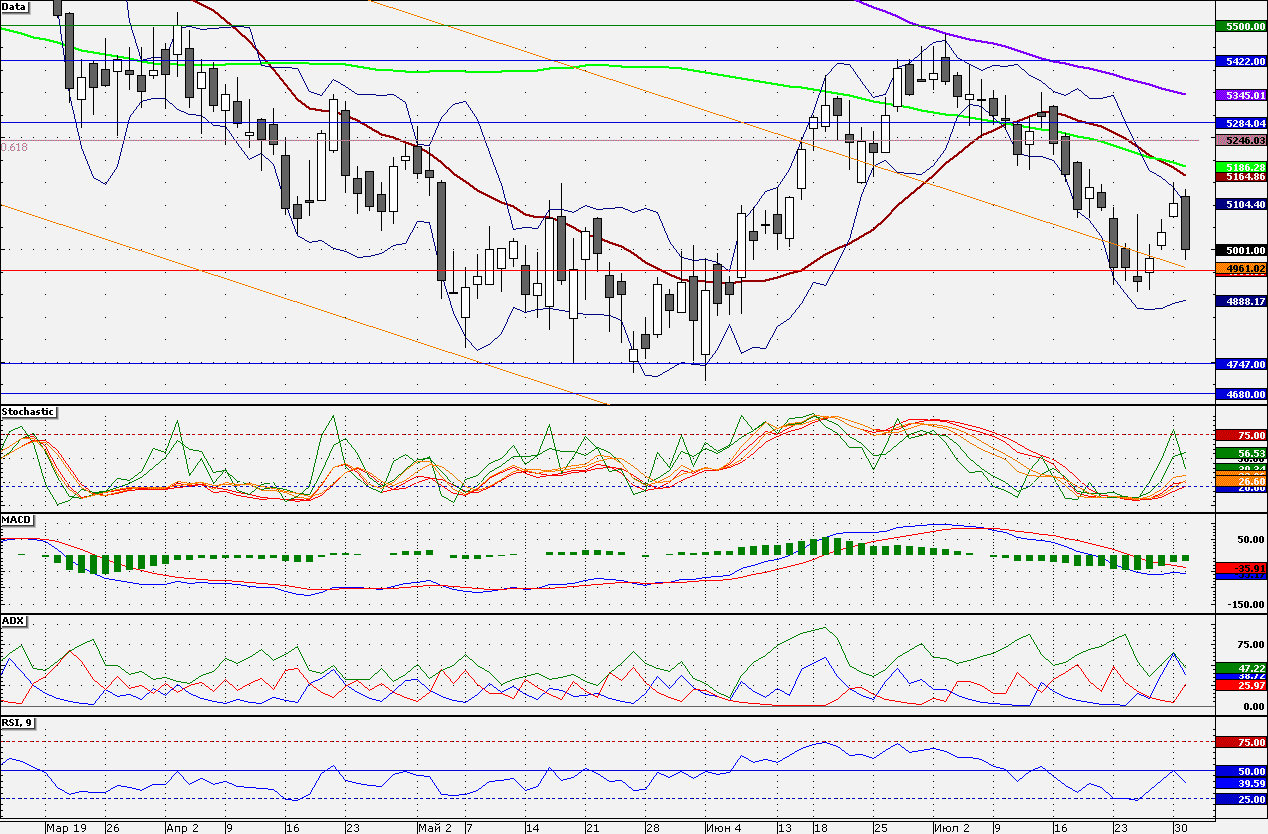
Task: Select the Stochastic 75.00 overbought tag
Action: 1240,436
